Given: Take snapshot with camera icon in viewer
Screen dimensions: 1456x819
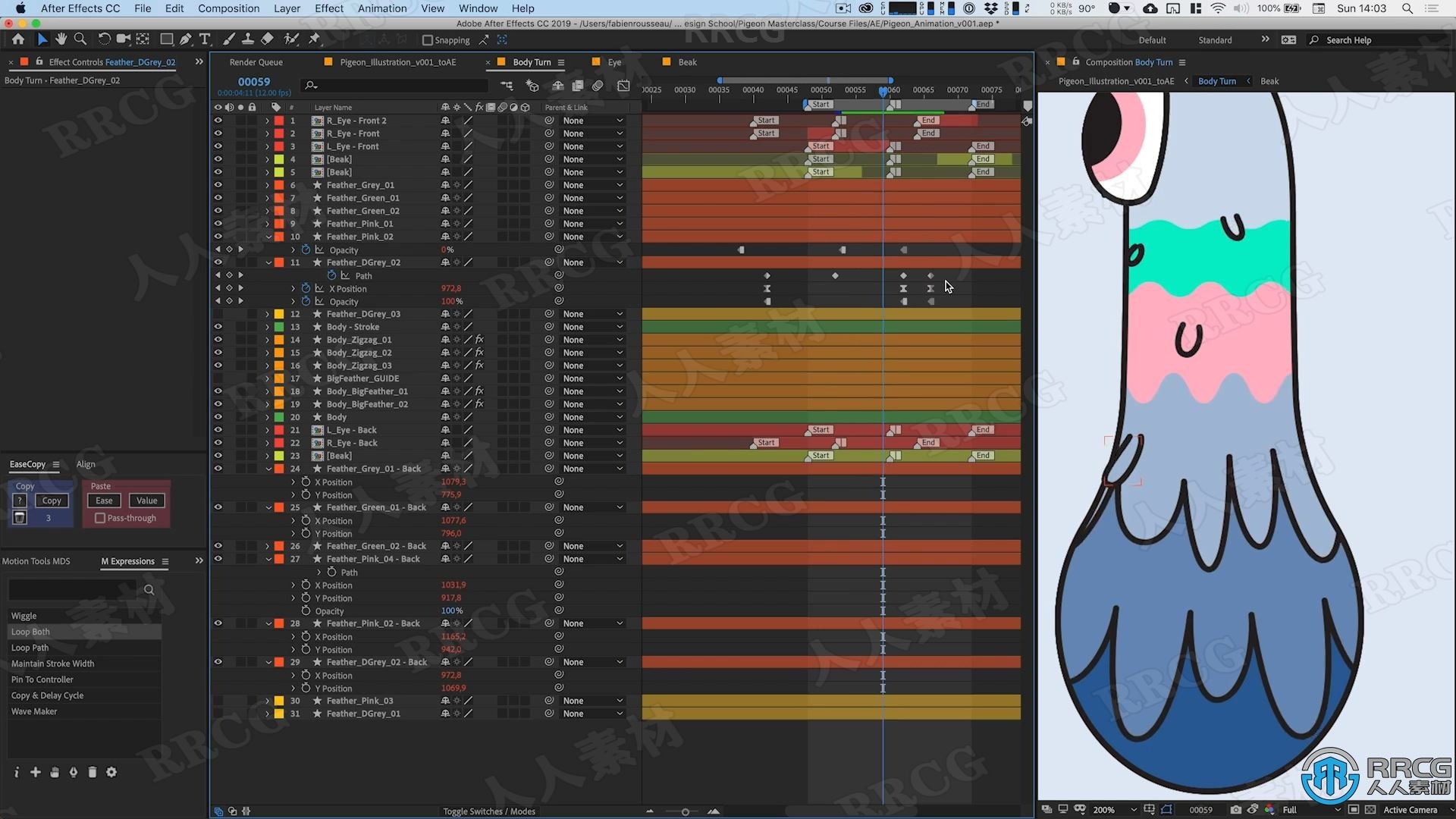Looking at the screenshot, I should pos(1236,809).
